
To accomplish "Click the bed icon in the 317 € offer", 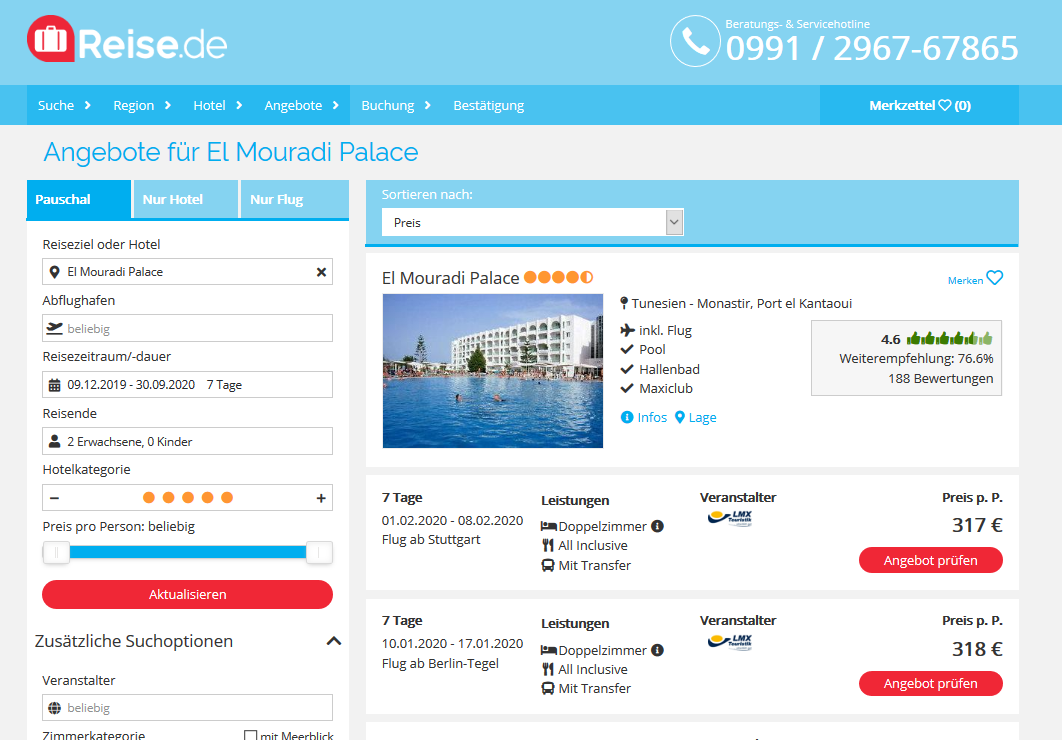I will point(549,526).
